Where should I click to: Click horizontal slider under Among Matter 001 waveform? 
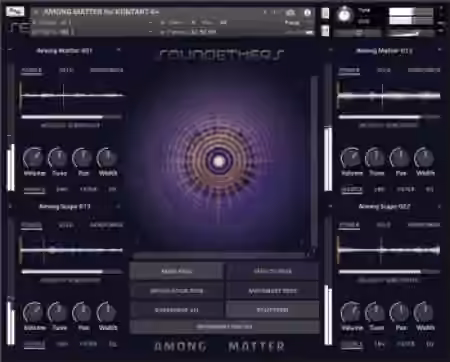click(x=72, y=117)
